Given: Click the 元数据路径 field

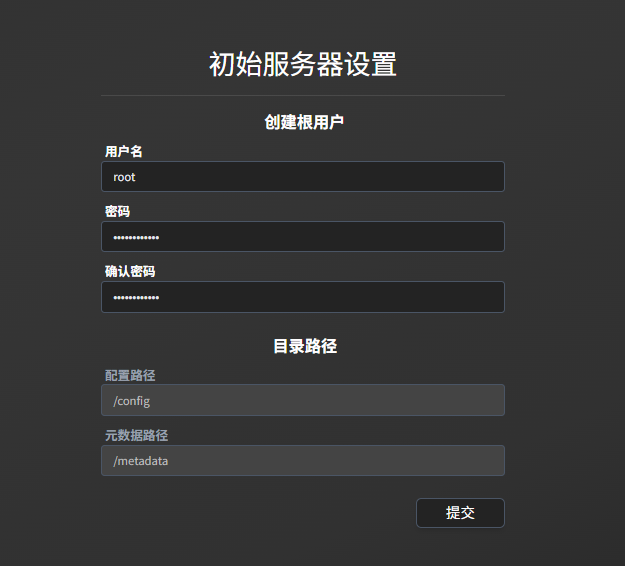Looking at the screenshot, I should (x=302, y=460).
